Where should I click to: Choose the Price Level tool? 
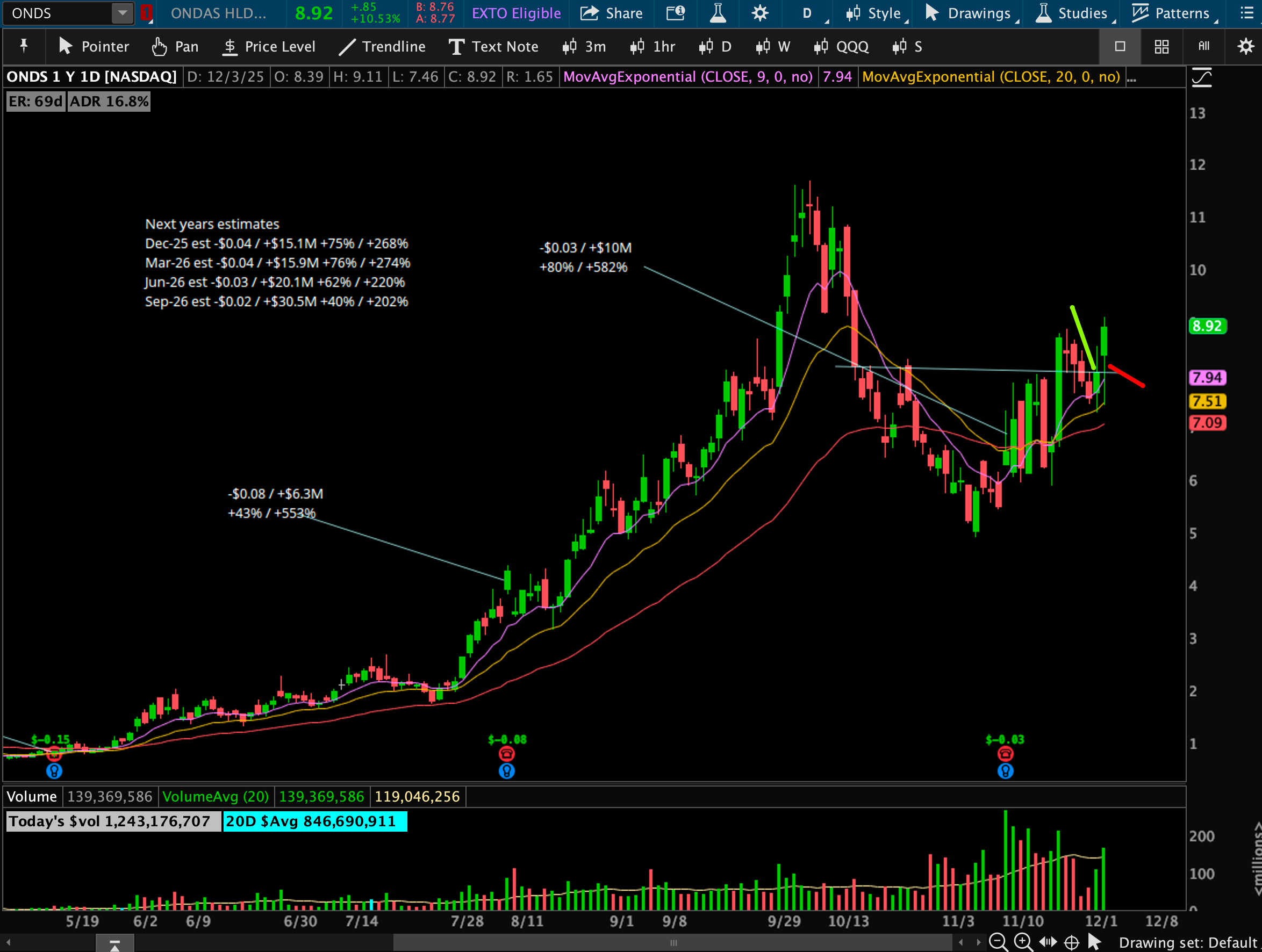(x=268, y=47)
